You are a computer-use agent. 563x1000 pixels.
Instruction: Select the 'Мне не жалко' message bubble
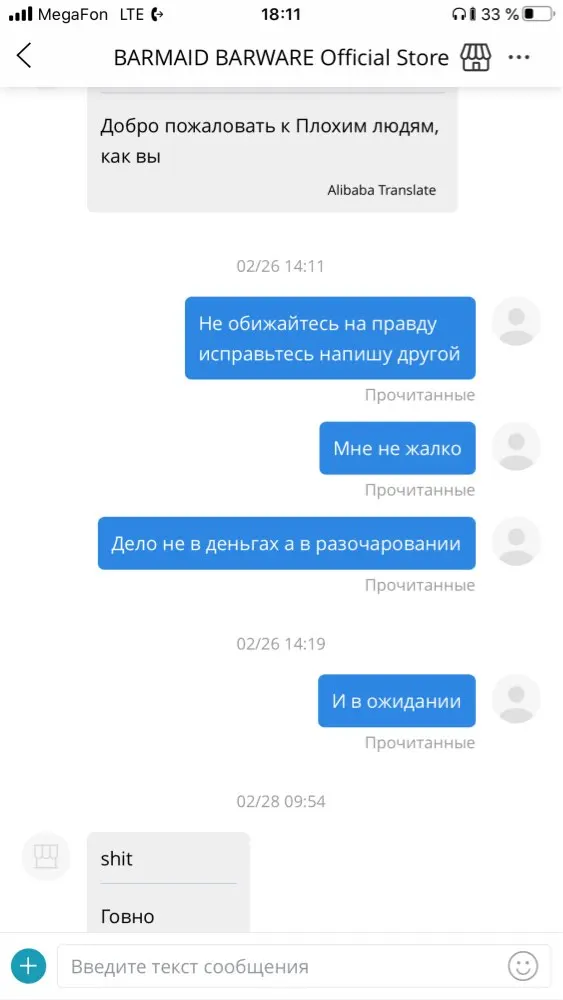tap(397, 448)
